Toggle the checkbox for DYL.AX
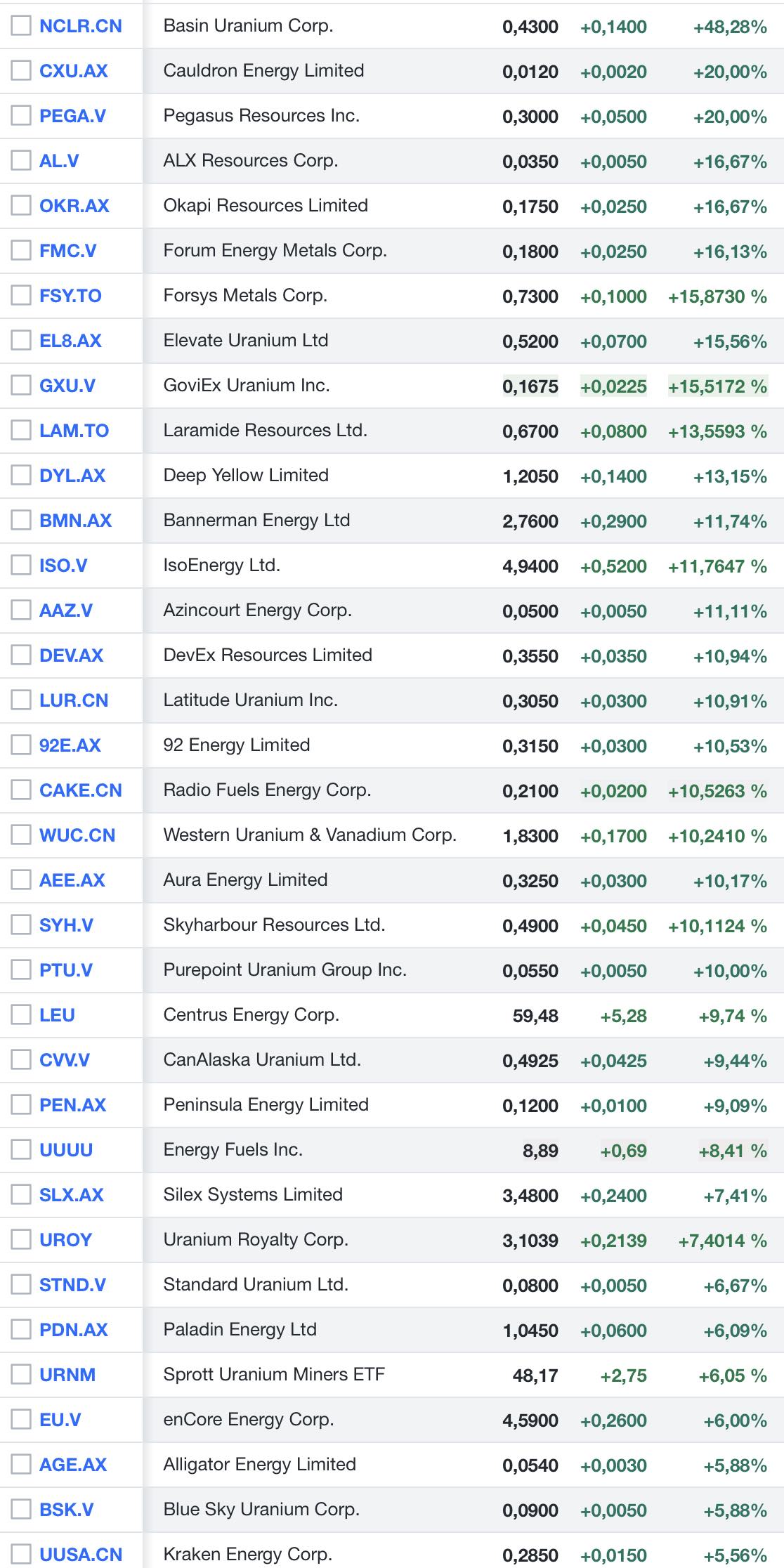 (x=21, y=476)
